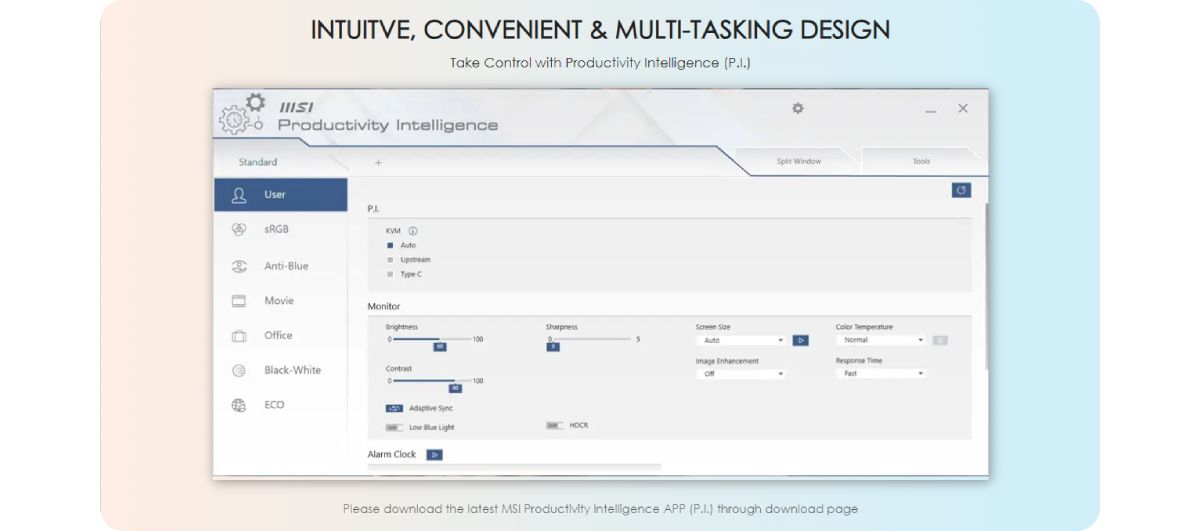Click the ECO globe icon
1200x531 pixels.
239,405
